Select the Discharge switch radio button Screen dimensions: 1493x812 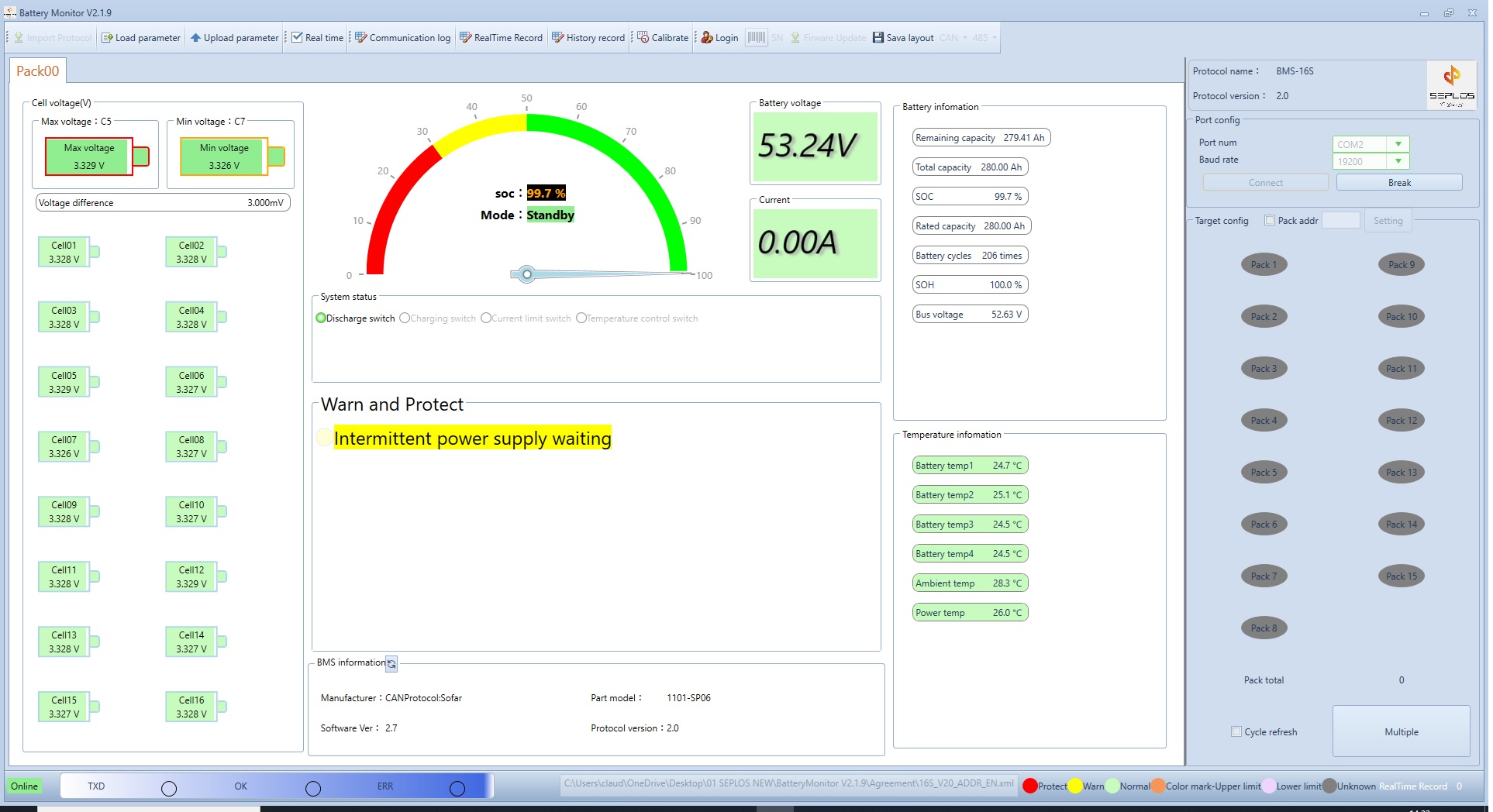coord(321,318)
